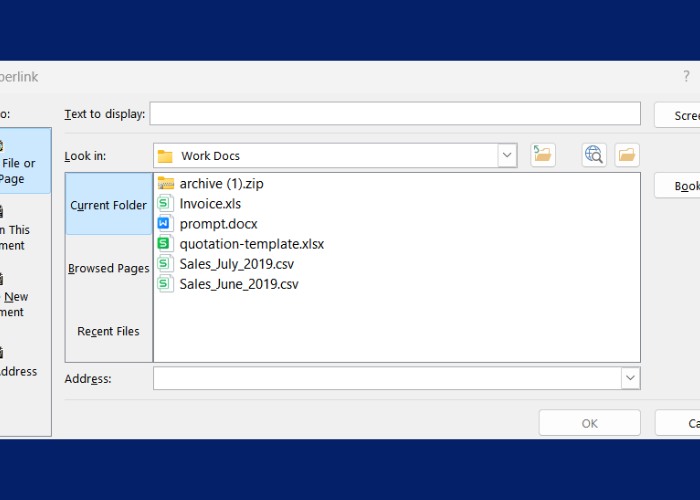Click the help question mark icon
The image size is (700, 500).
tap(686, 76)
